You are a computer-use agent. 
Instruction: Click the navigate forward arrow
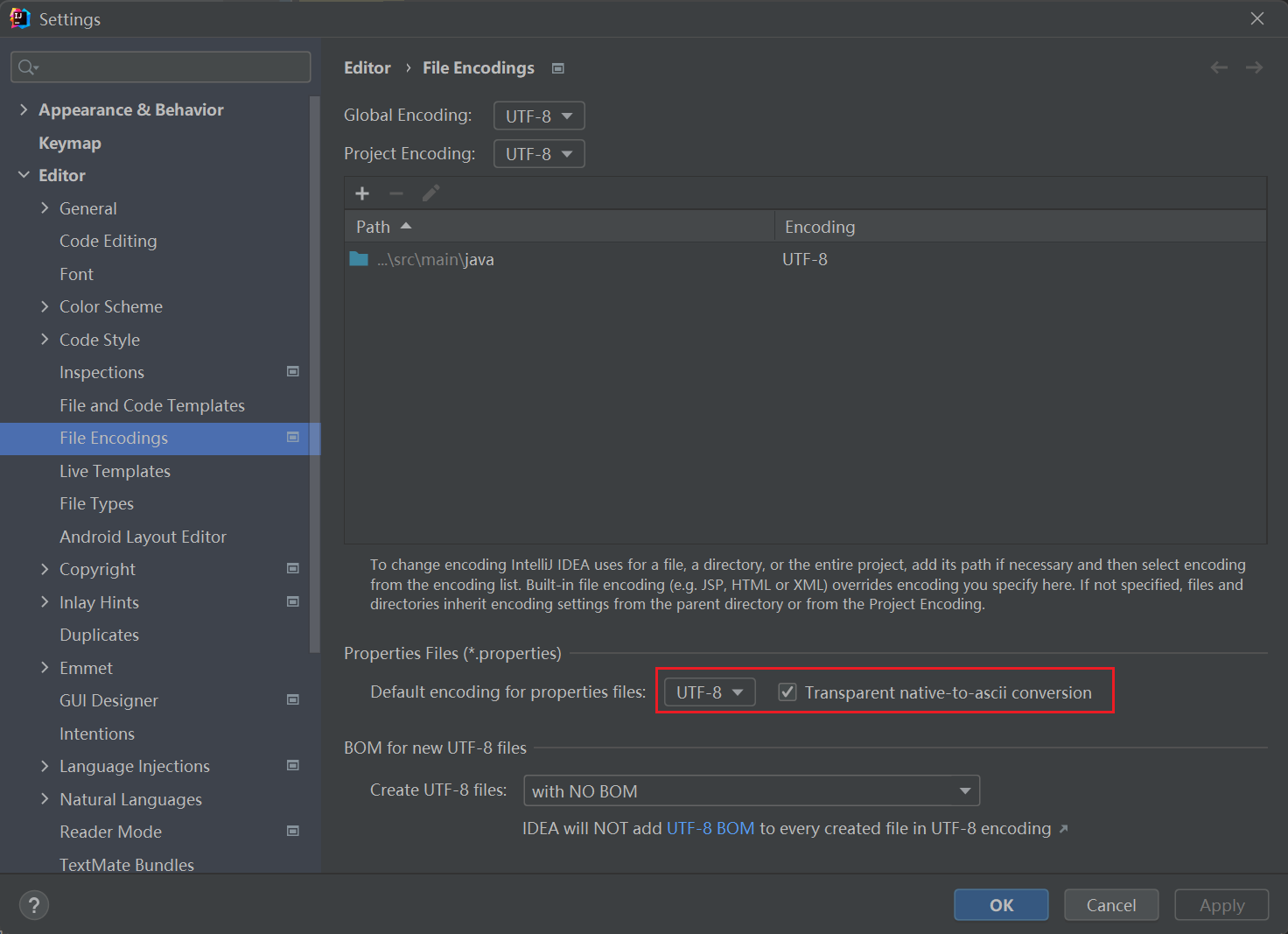tap(1254, 67)
